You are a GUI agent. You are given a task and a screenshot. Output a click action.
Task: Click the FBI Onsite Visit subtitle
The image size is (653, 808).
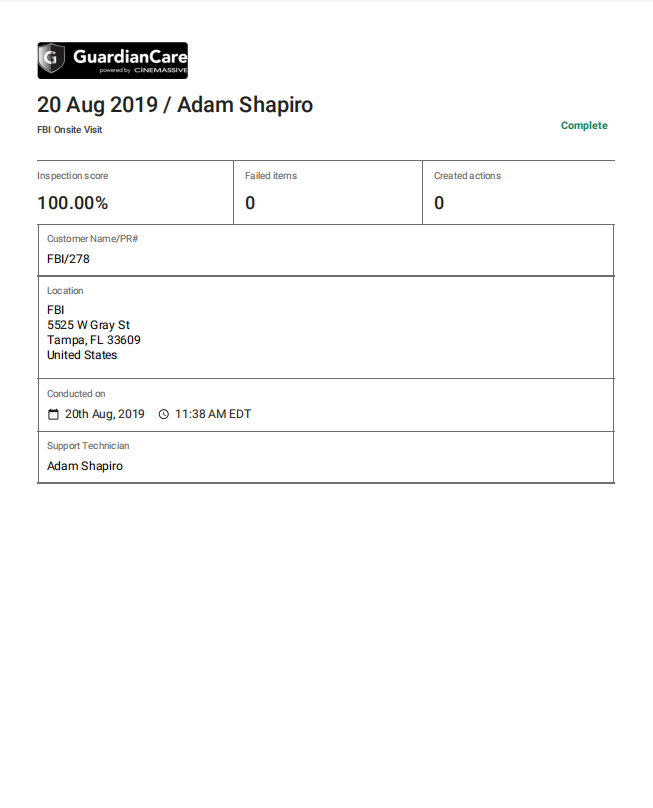[70, 130]
